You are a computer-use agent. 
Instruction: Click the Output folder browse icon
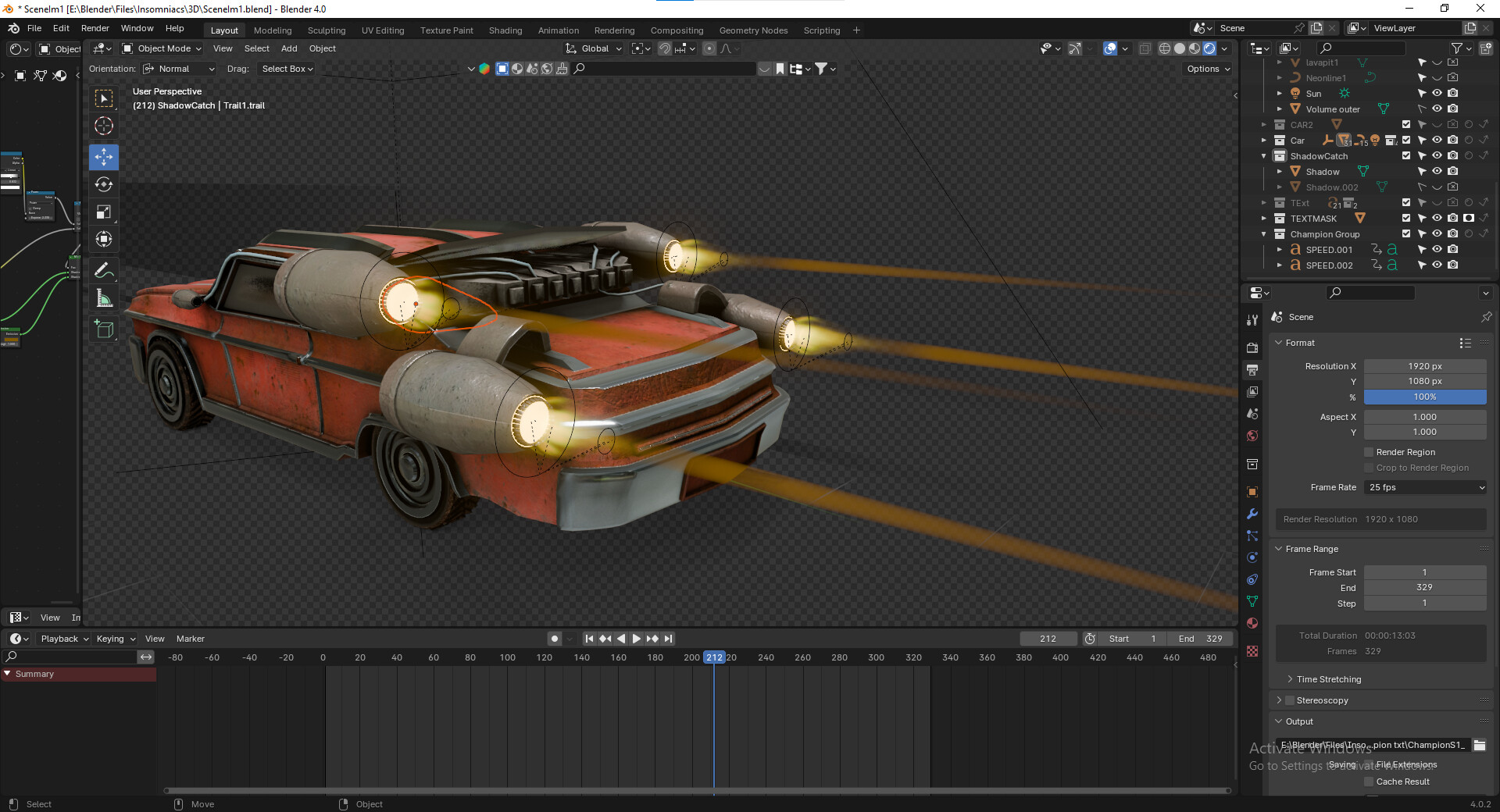1477,746
